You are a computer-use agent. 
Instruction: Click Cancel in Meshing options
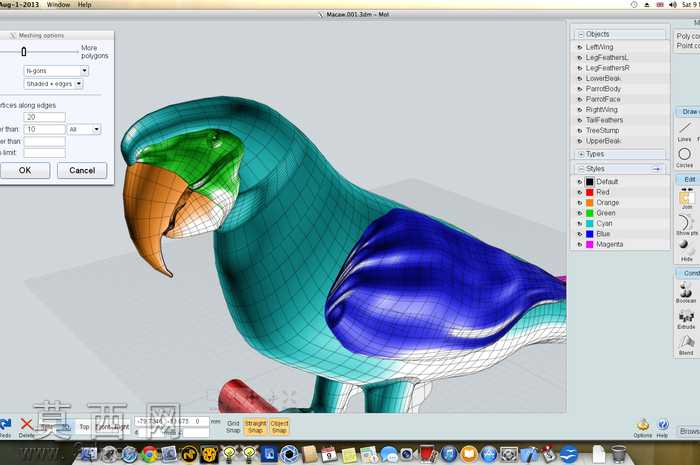[82, 170]
